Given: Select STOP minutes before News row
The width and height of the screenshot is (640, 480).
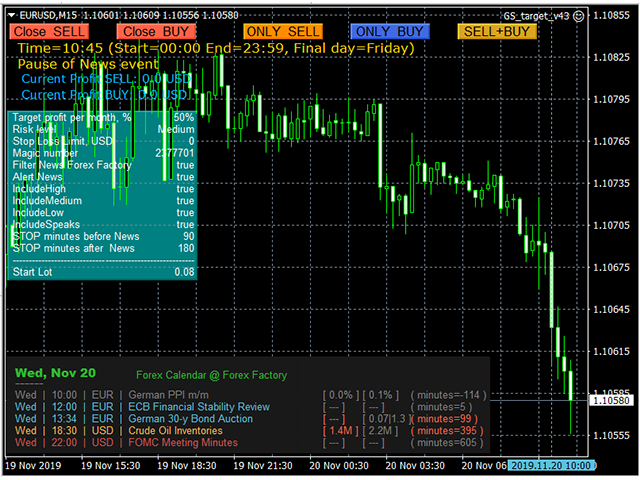Looking at the screenshot, I should [103, 236].
